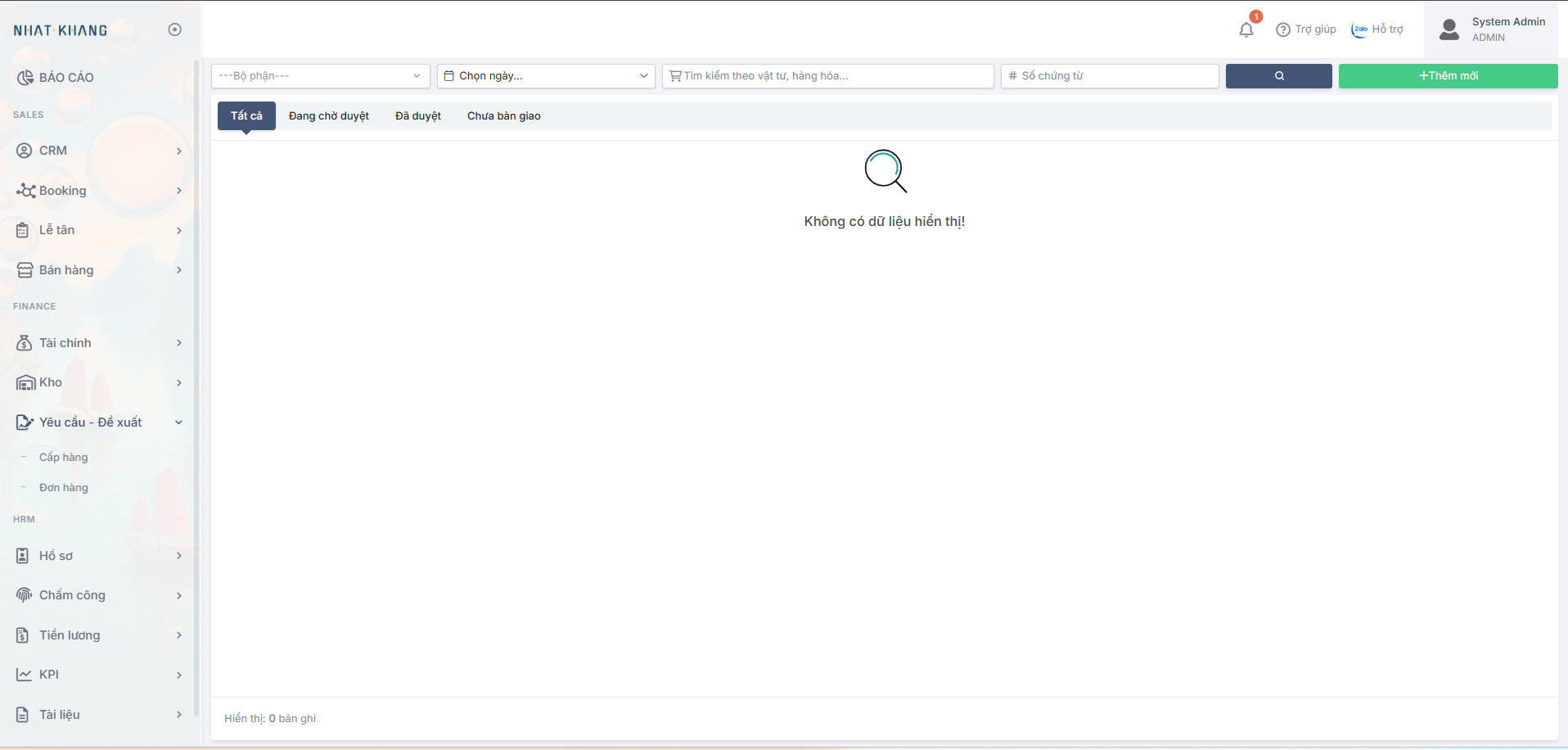Click the Zalo Hỗ trợ icon

pos(1359,30)
